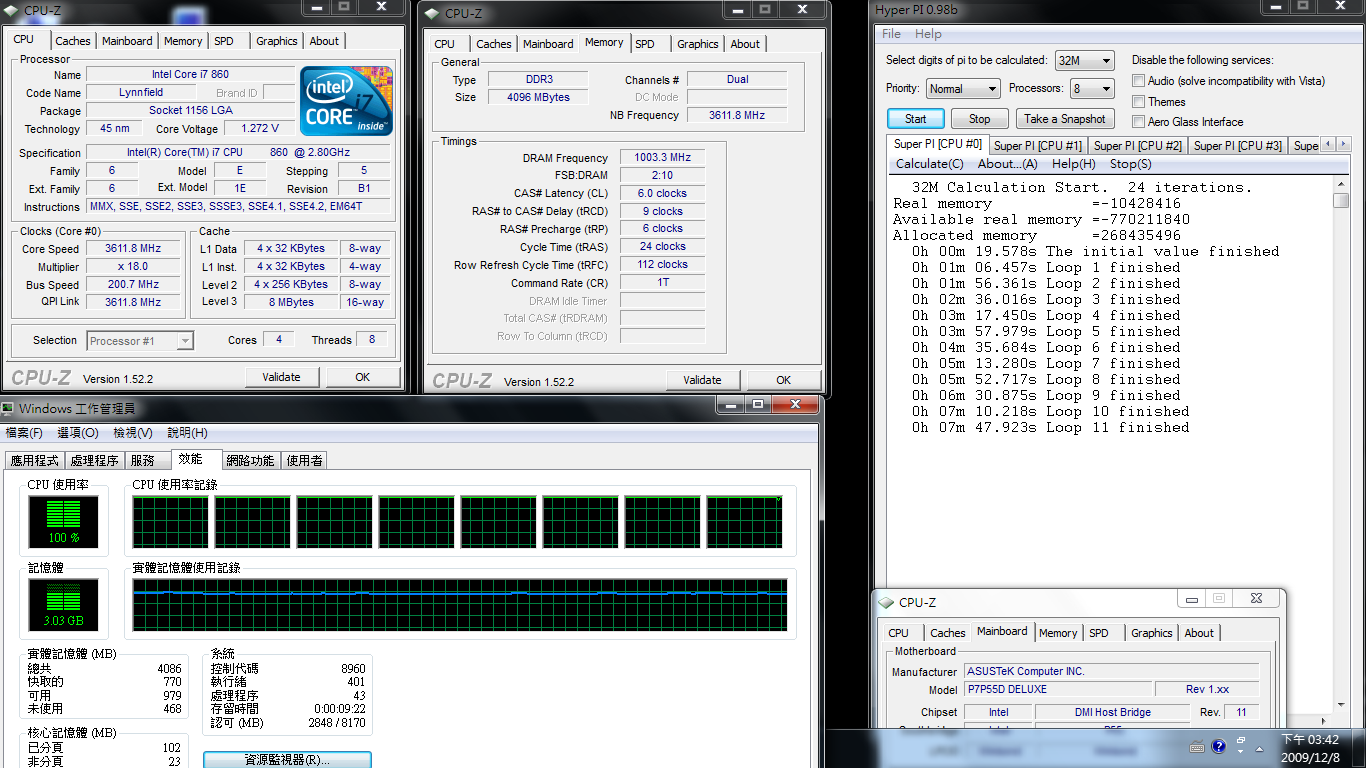Open the 檔案(F) menu in Task Manager
Screen dimensions: 1366x768
24,433
